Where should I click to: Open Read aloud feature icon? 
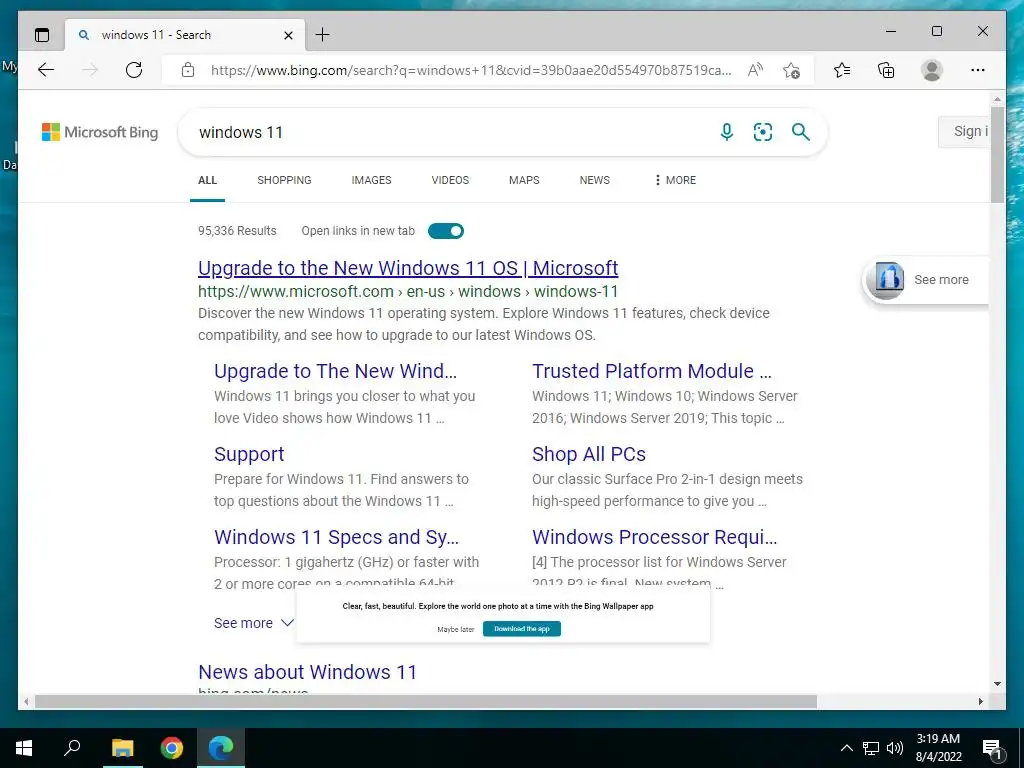click(756, 70)
